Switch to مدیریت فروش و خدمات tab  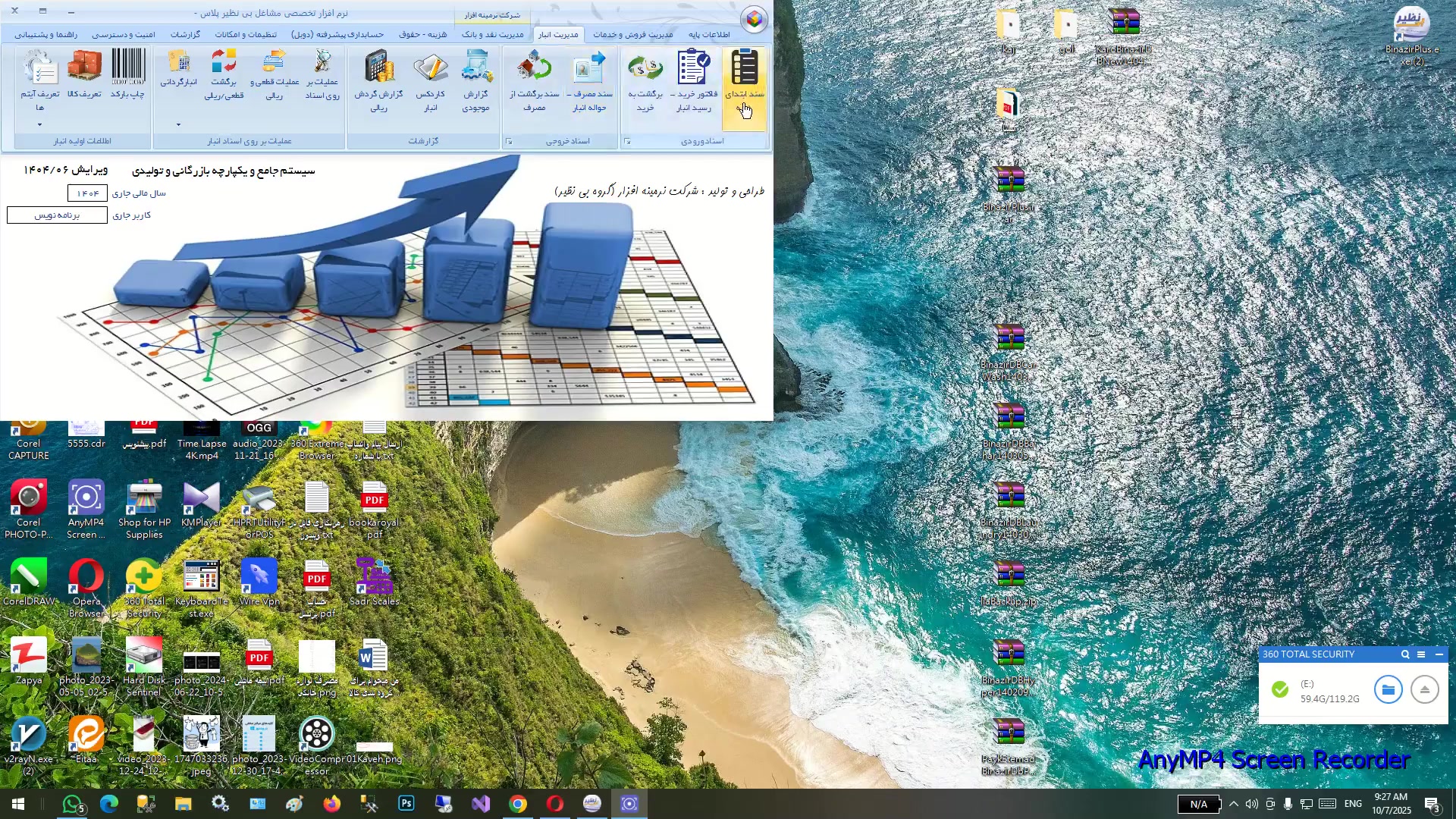click(632, 35)
